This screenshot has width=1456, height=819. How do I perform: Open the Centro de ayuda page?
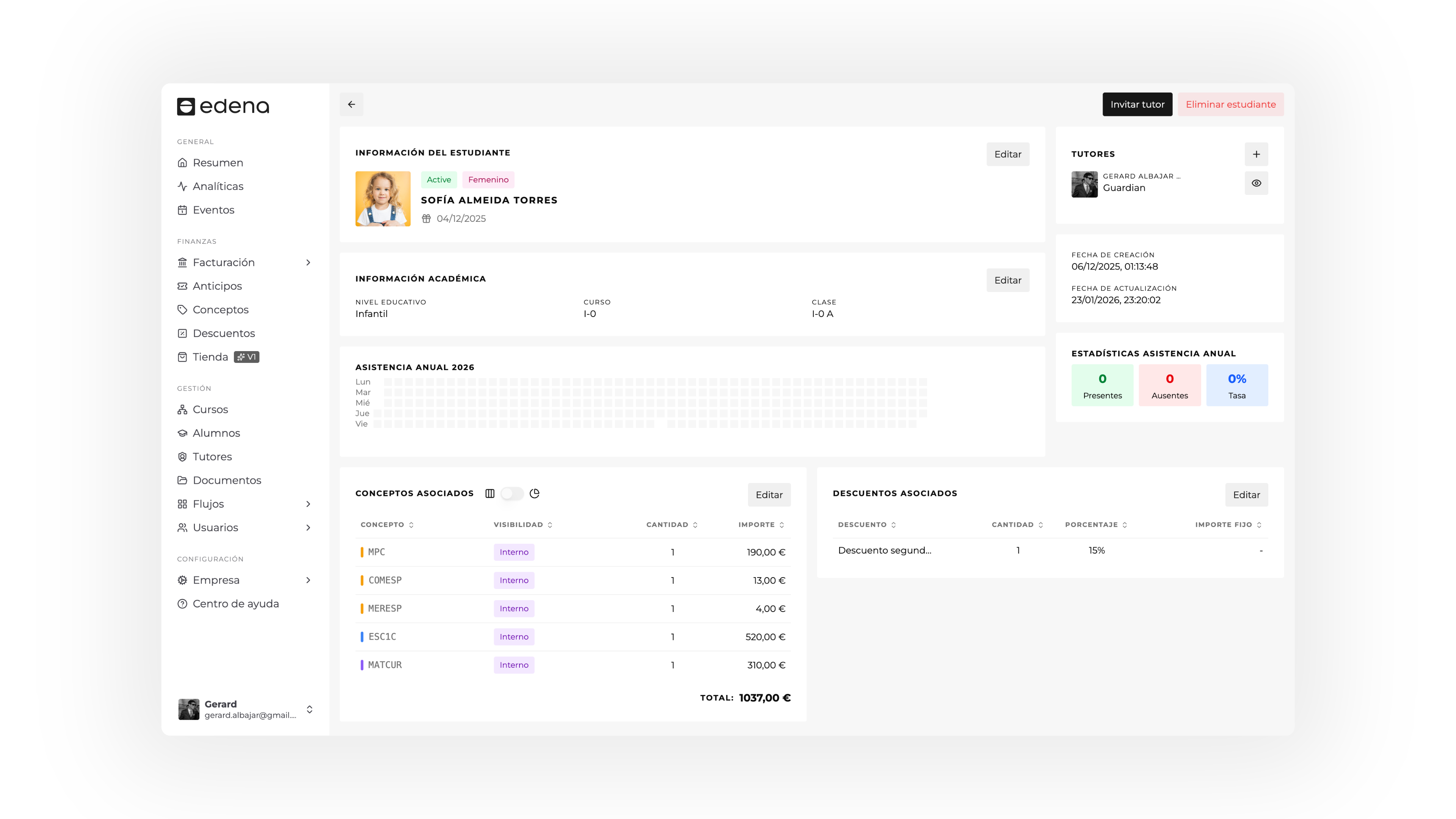(236, 603)
